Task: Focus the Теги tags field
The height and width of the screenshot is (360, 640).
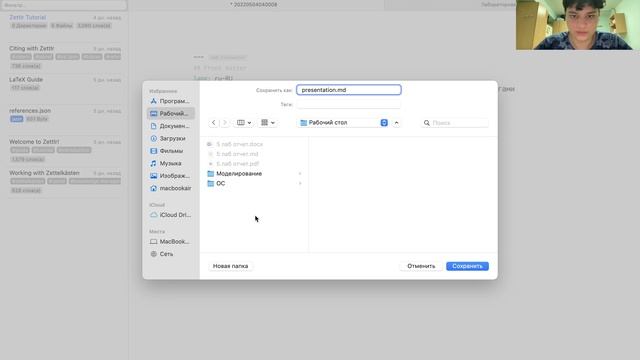Action: pyautogui.click(x=349, y=104)
